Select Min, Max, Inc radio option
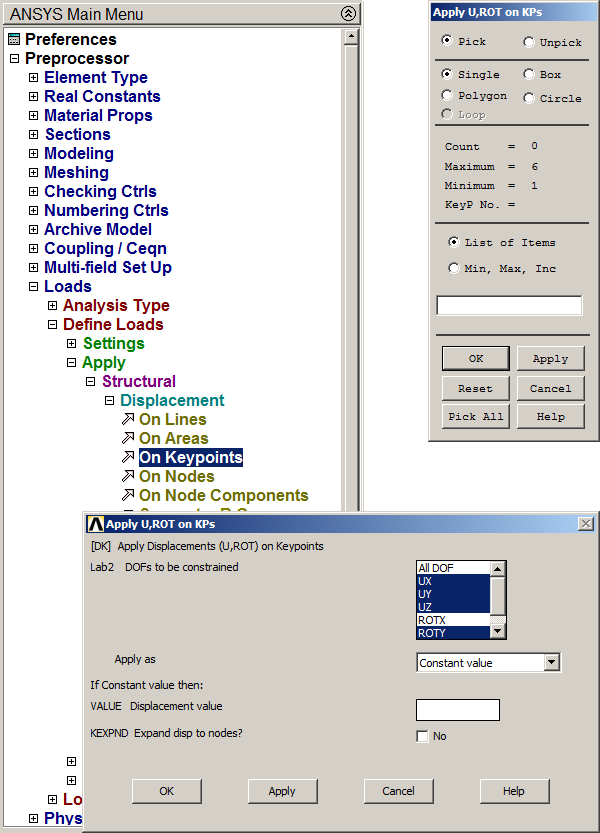The width and height of the screenshot is (600, 833). tap(454, 269)
